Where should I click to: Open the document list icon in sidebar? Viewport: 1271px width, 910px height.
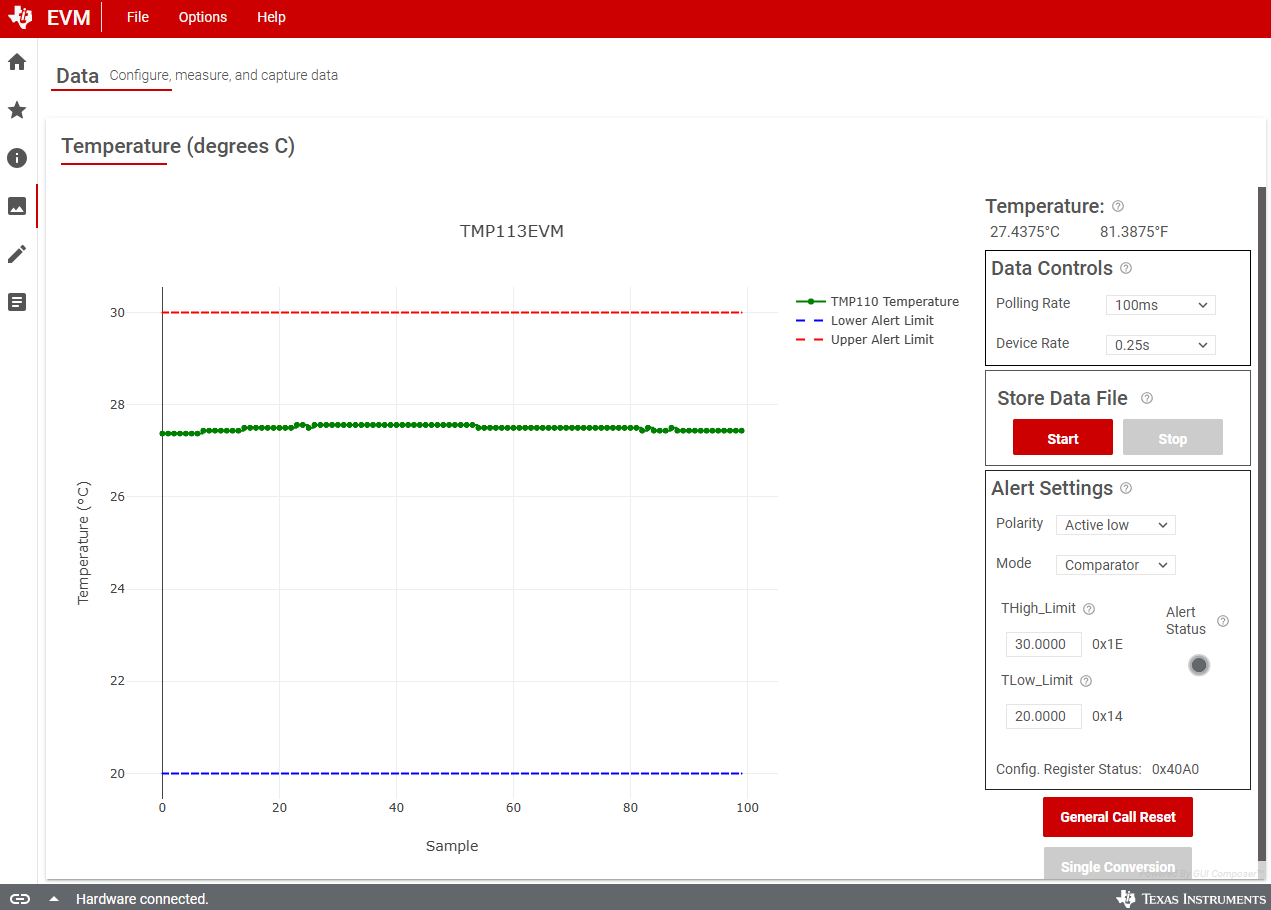click(x=17, y=302)
